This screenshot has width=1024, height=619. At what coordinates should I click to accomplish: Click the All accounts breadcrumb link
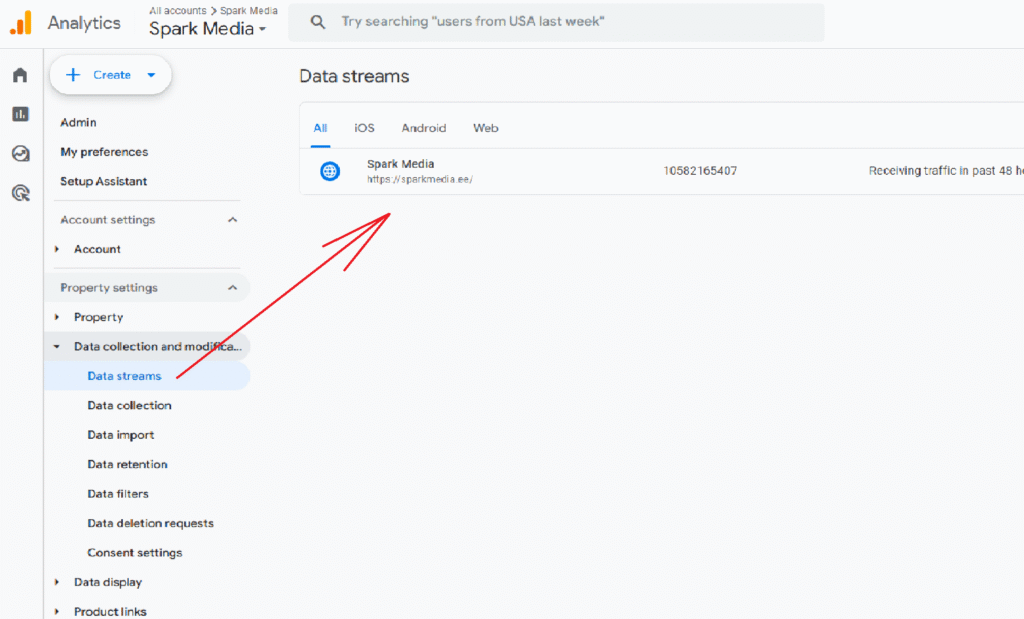point(178,10)
